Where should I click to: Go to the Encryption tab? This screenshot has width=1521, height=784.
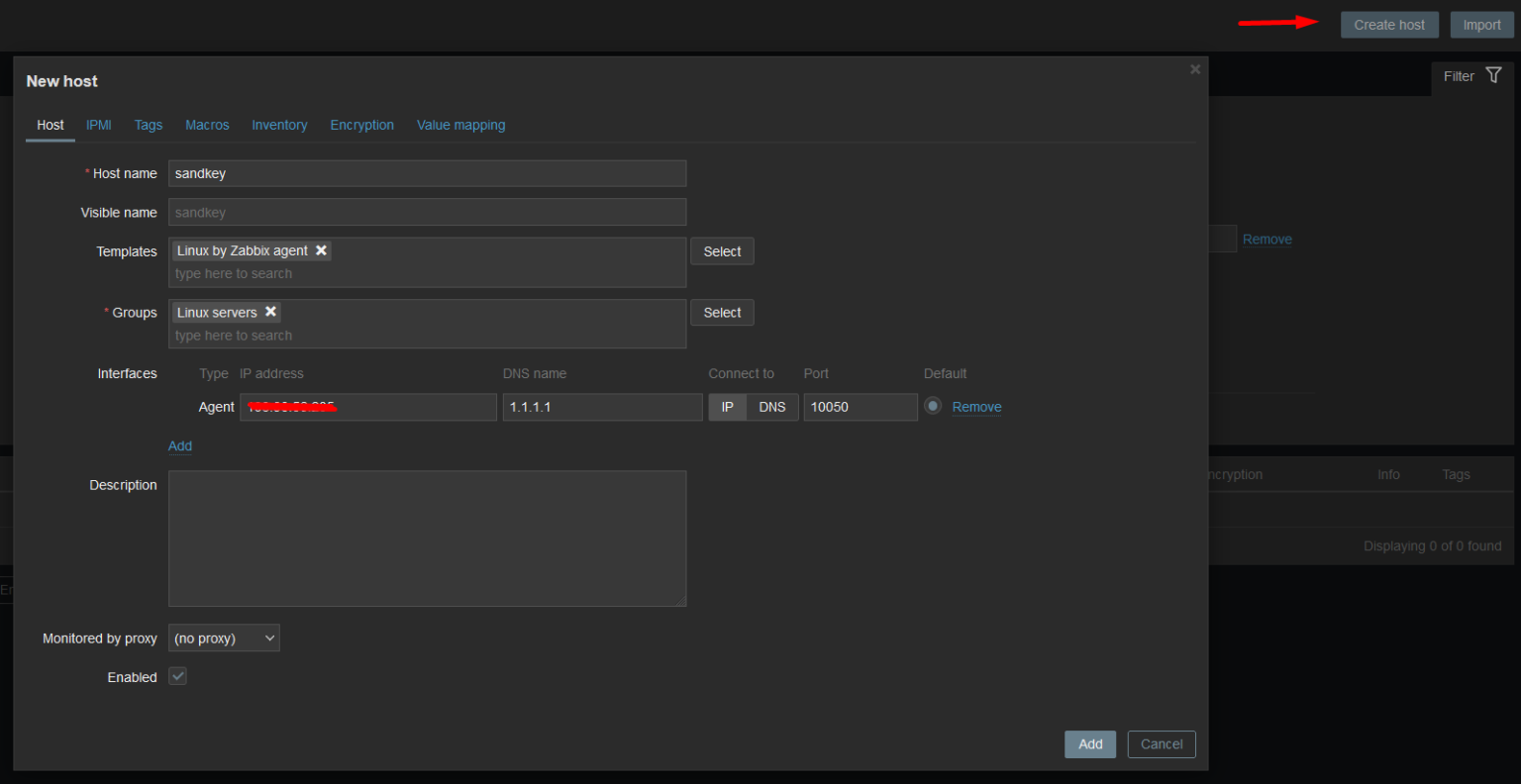pos(361,125)
